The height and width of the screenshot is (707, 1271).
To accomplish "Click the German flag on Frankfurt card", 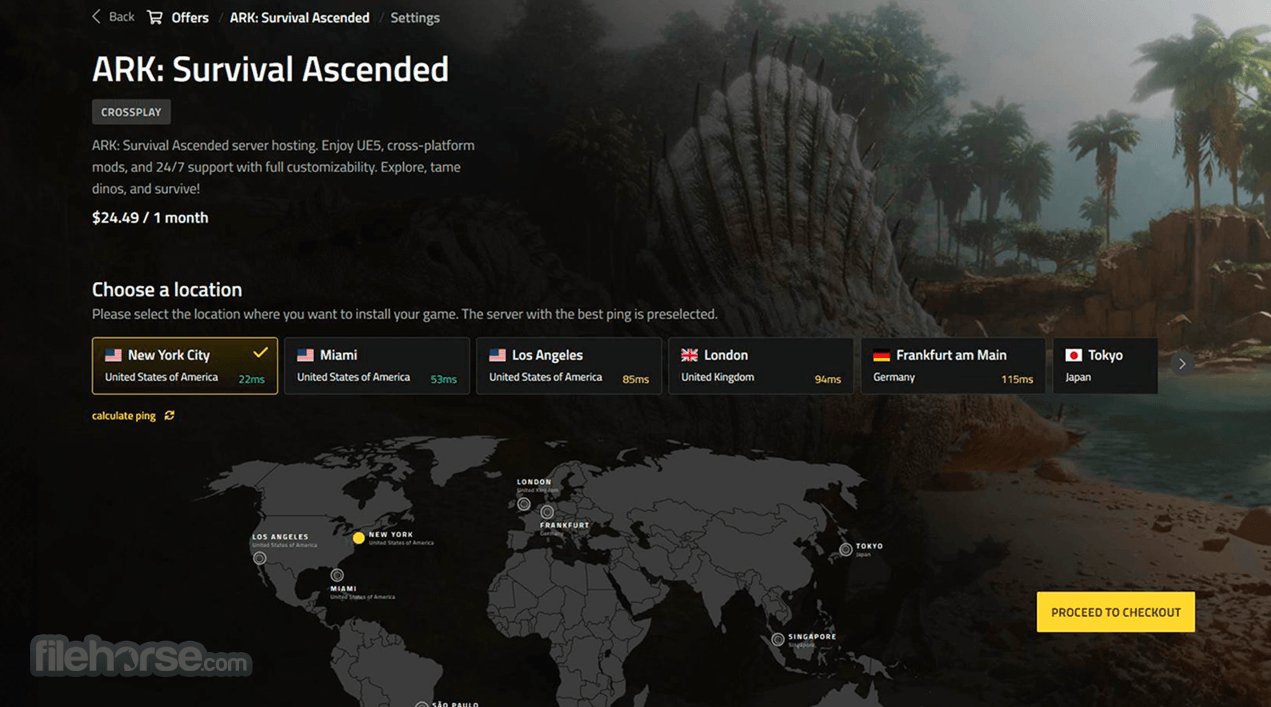I will pos(881,355).
